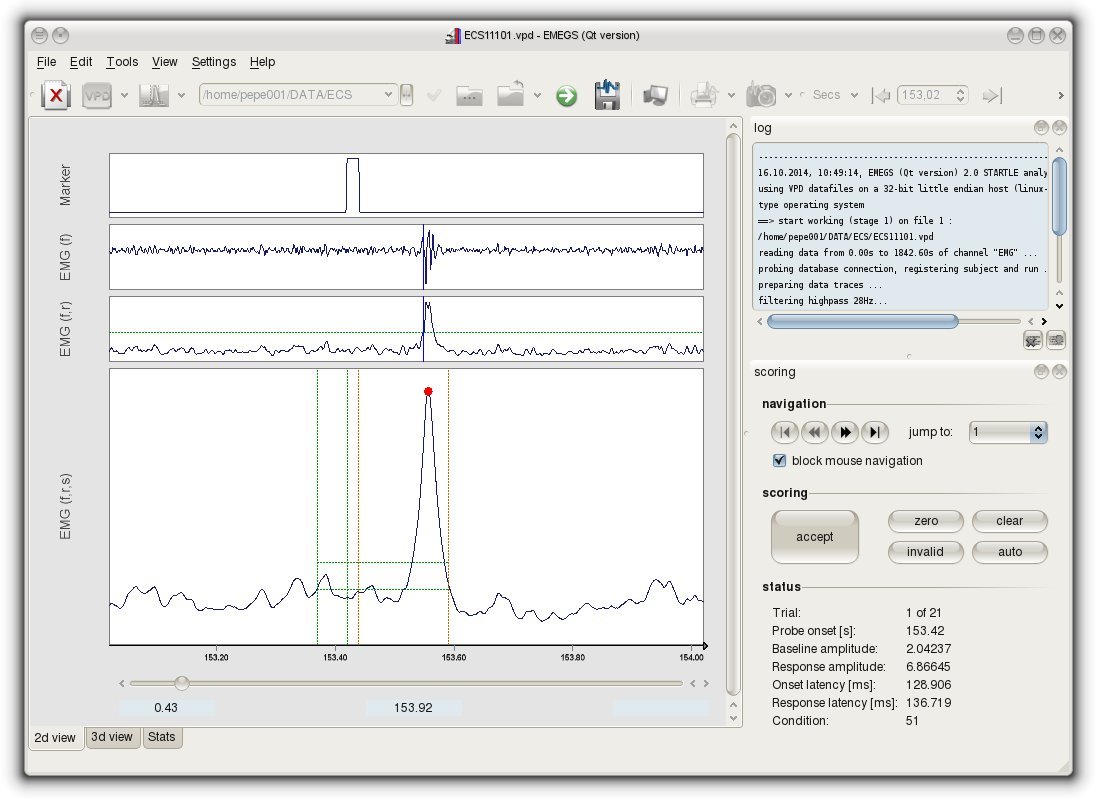Click the green arrow go icon
Screen dimensions: 1098x799
567,96
